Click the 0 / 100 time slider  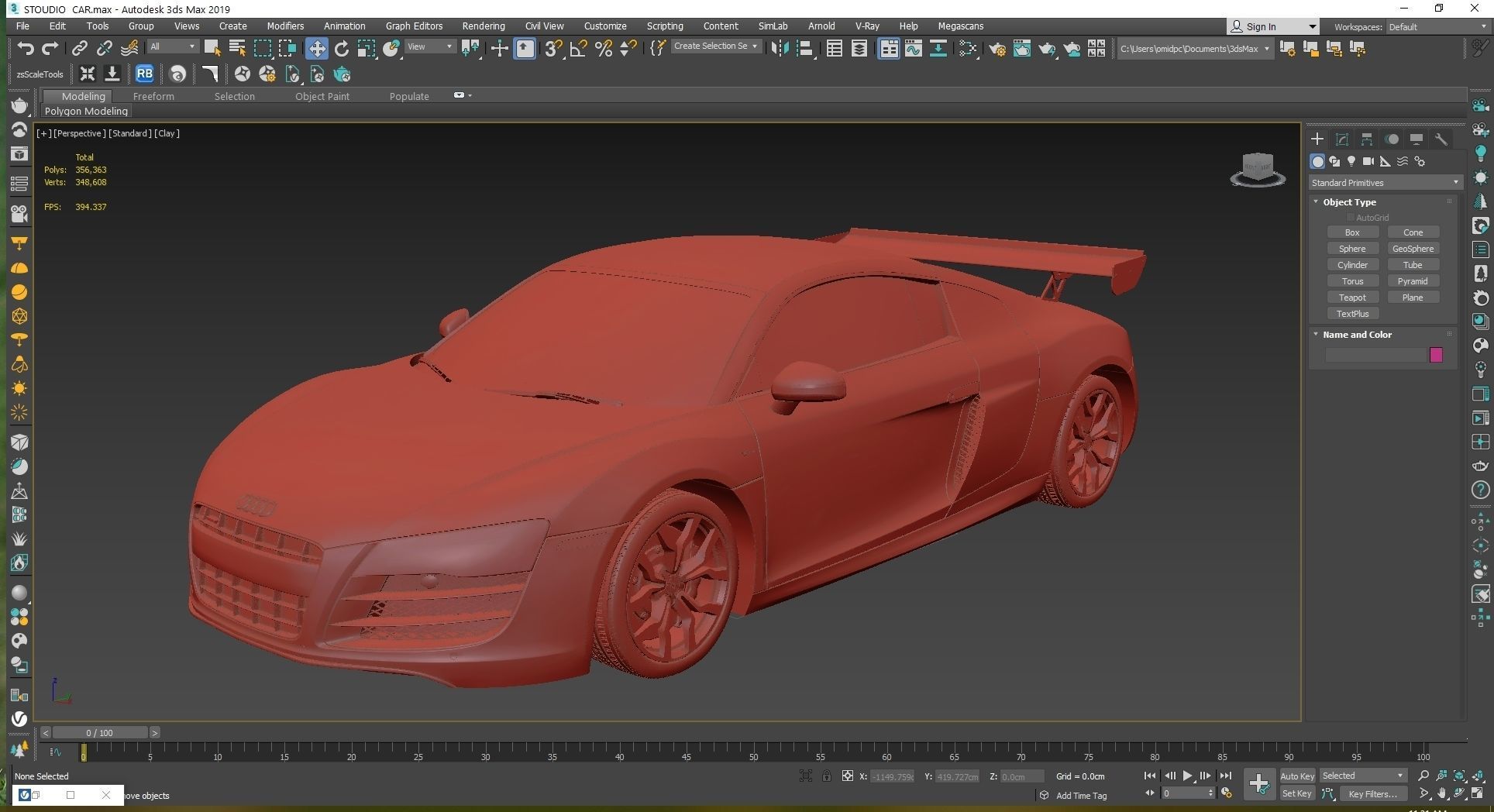pos(100,732)
